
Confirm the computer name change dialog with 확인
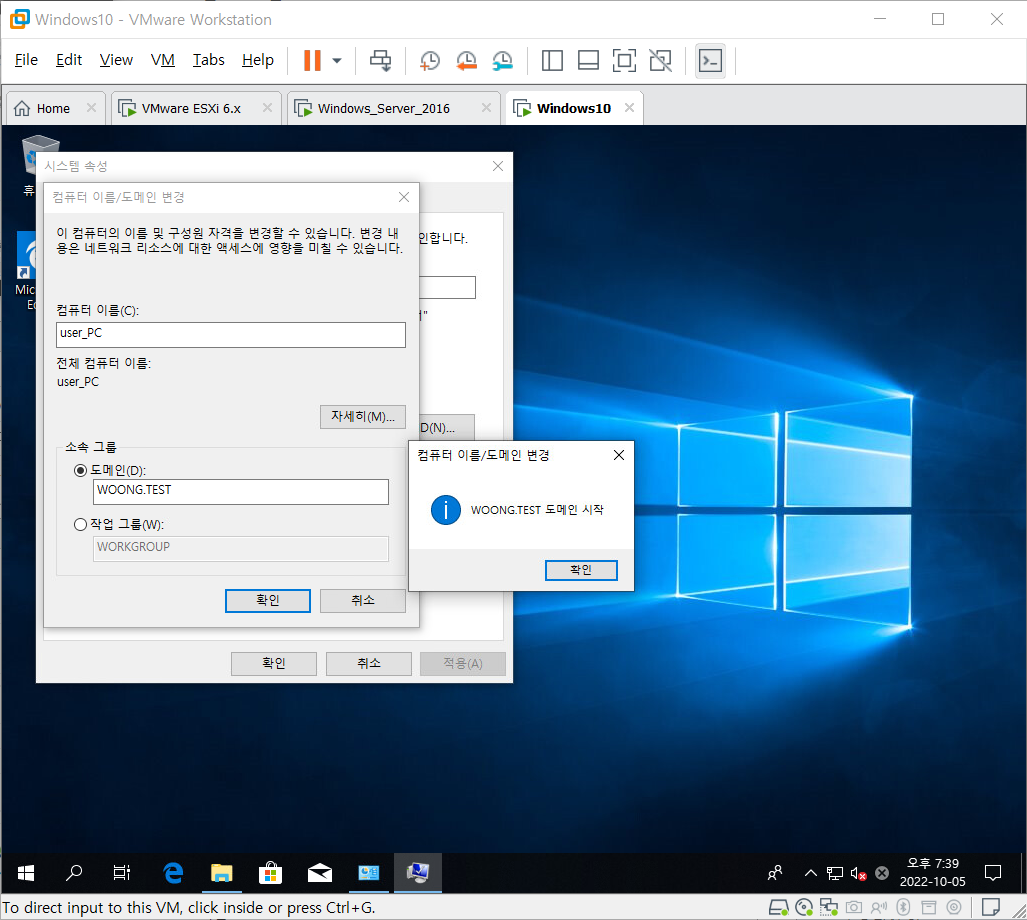click(x=268, y=600)
